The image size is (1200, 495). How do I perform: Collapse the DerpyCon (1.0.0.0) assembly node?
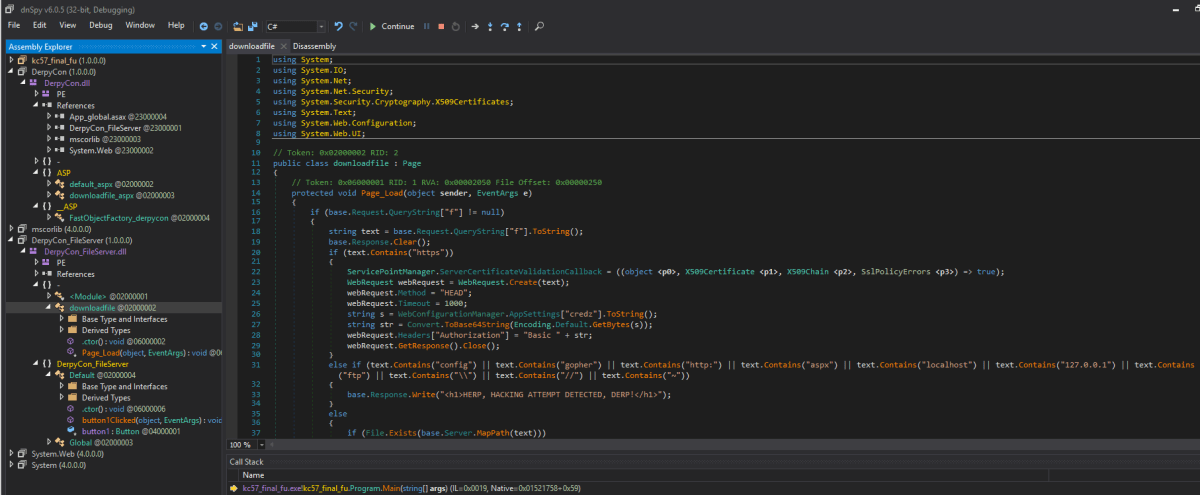point(11,71)
